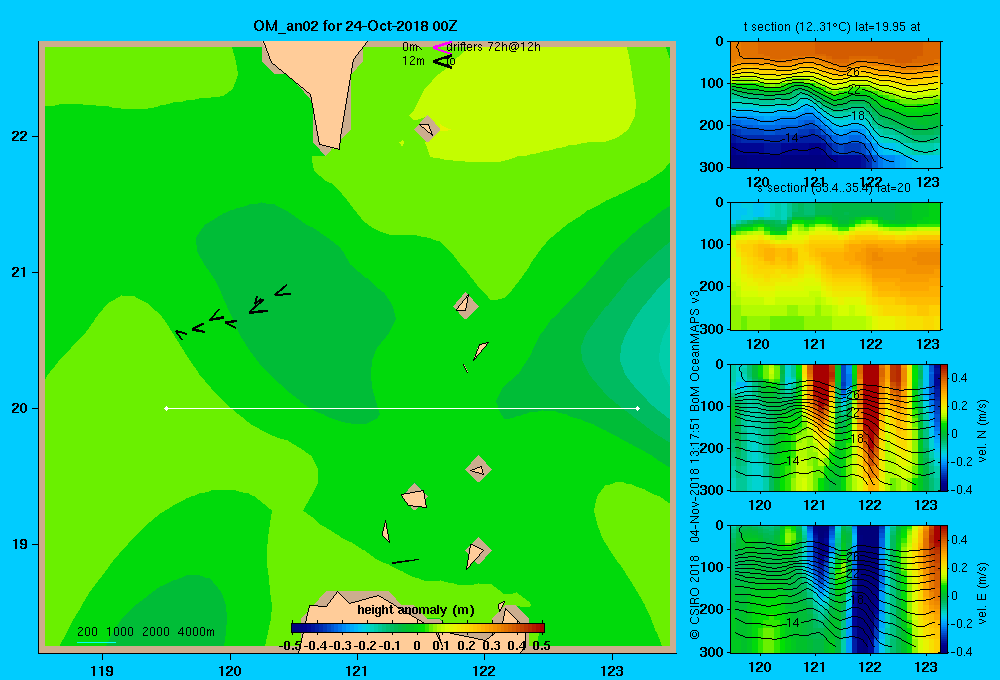This screenshot has width=1000, height=680.
Task: Click the '0m' legend depth label
Action: coord(410,47)
